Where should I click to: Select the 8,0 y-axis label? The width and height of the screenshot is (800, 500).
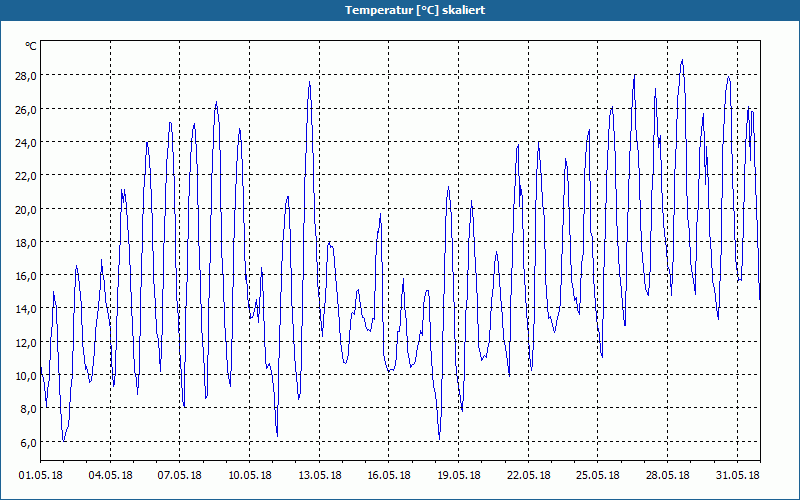28,409
